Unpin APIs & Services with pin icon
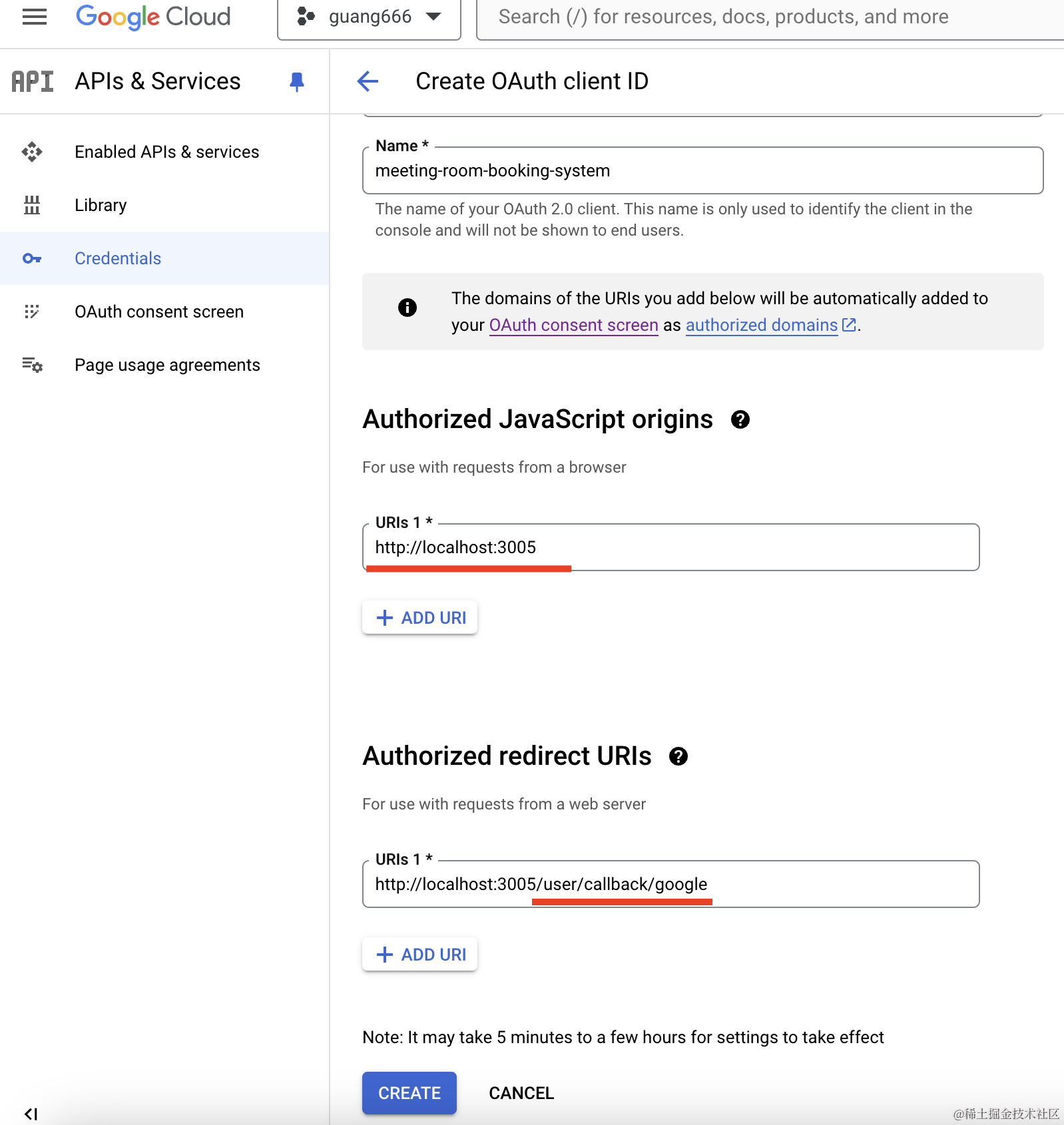This screenshot has width=1064, height=1125. pyautogui.click(x=297, y=81)
